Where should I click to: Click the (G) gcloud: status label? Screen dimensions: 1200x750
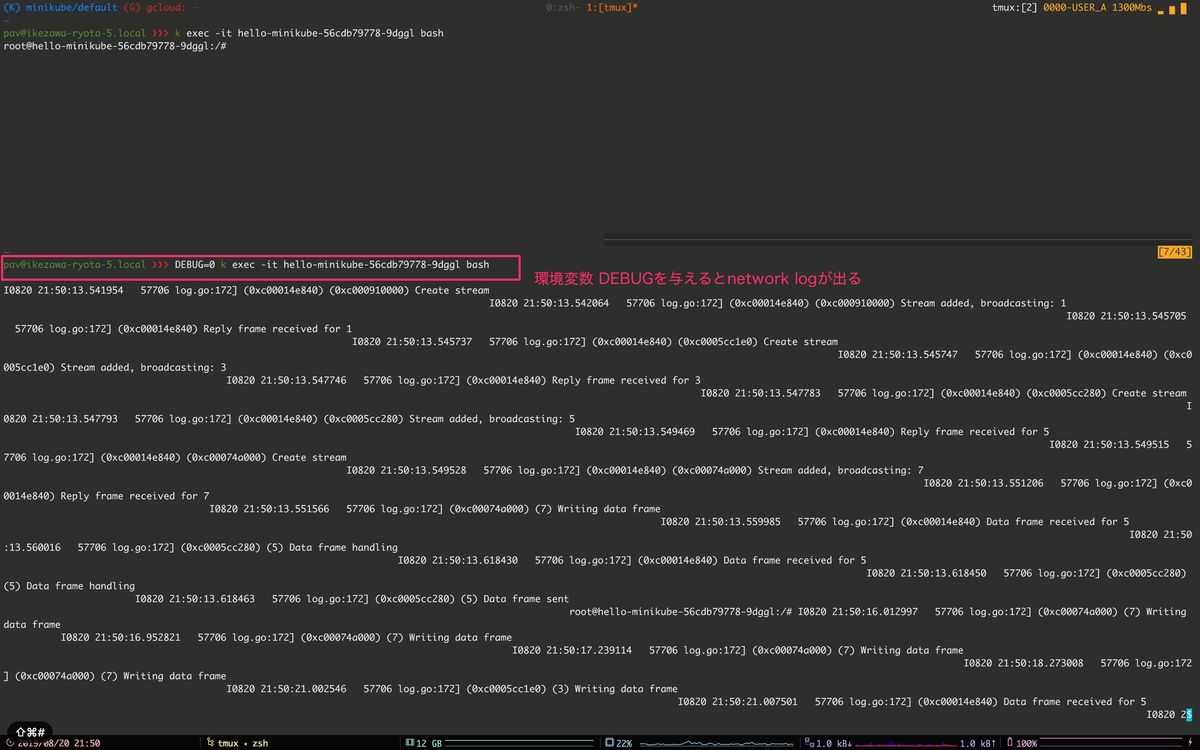pyautogui.click(x=161, y=8)
